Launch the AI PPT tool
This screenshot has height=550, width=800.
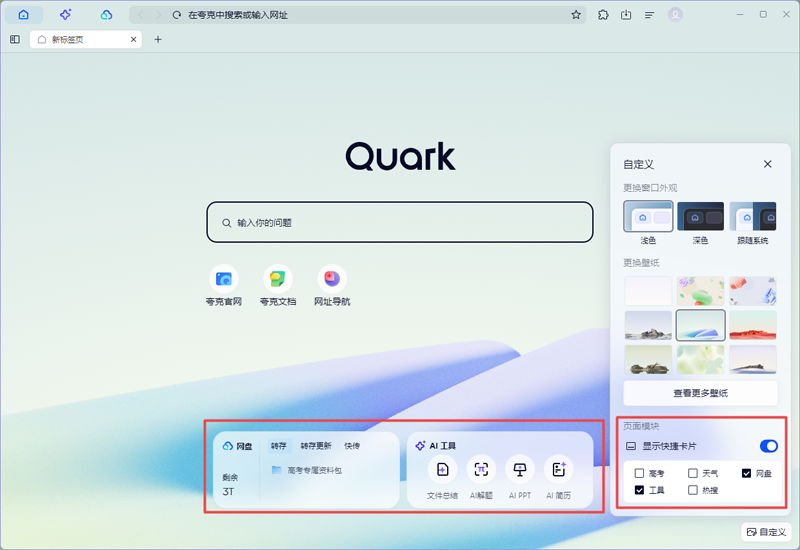click(x=520, y=478)
